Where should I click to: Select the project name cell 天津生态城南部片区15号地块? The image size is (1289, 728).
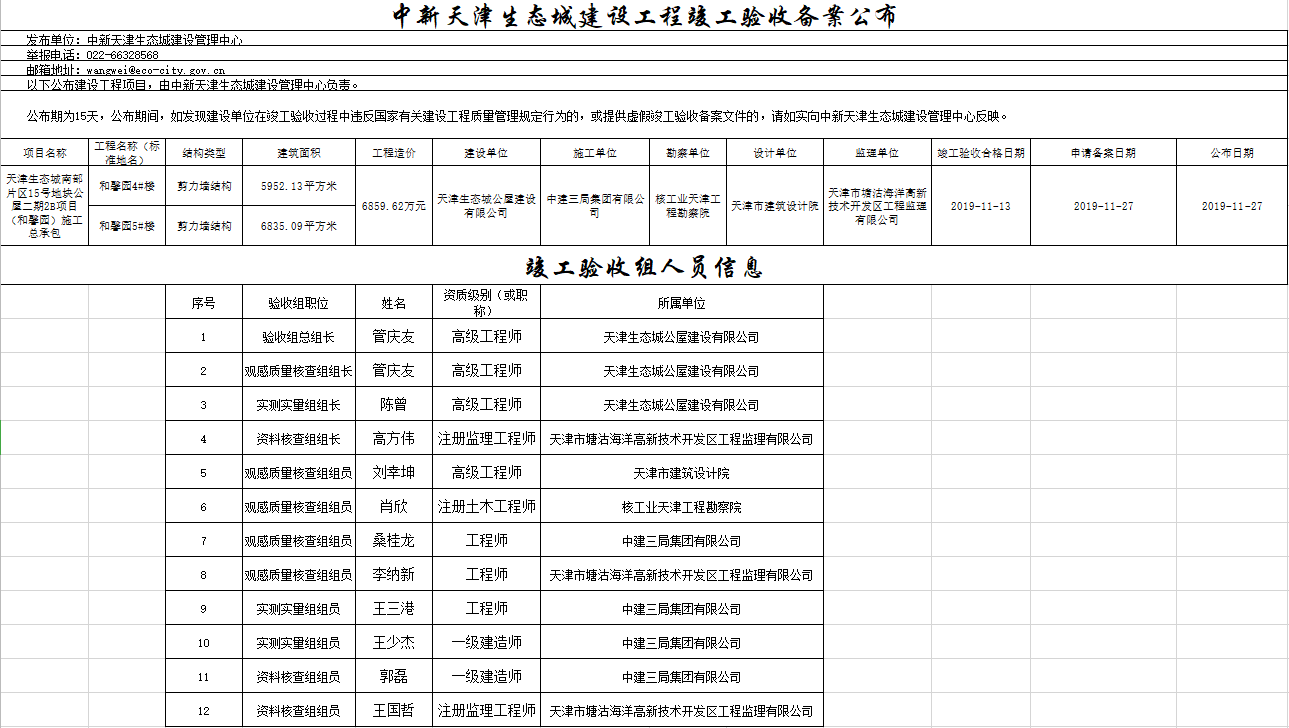[x=45, y=206]
